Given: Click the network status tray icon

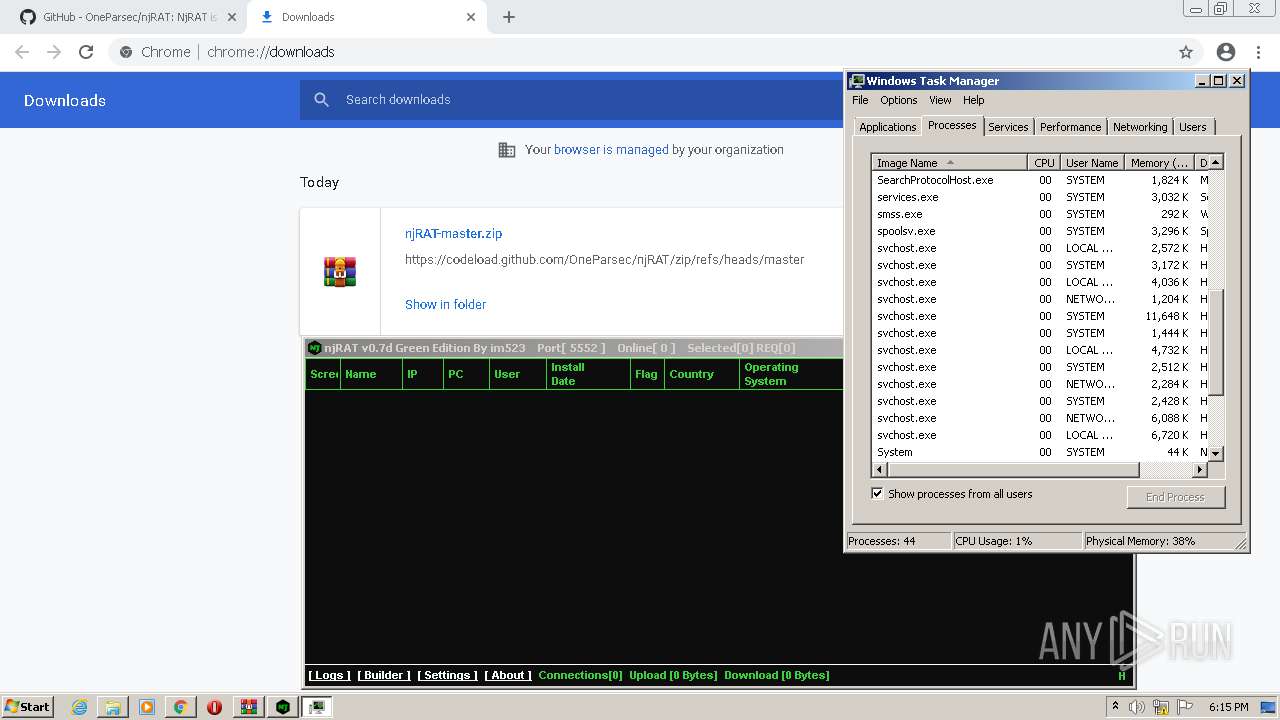Looking at the screenshot, I should click(1161, 707).
